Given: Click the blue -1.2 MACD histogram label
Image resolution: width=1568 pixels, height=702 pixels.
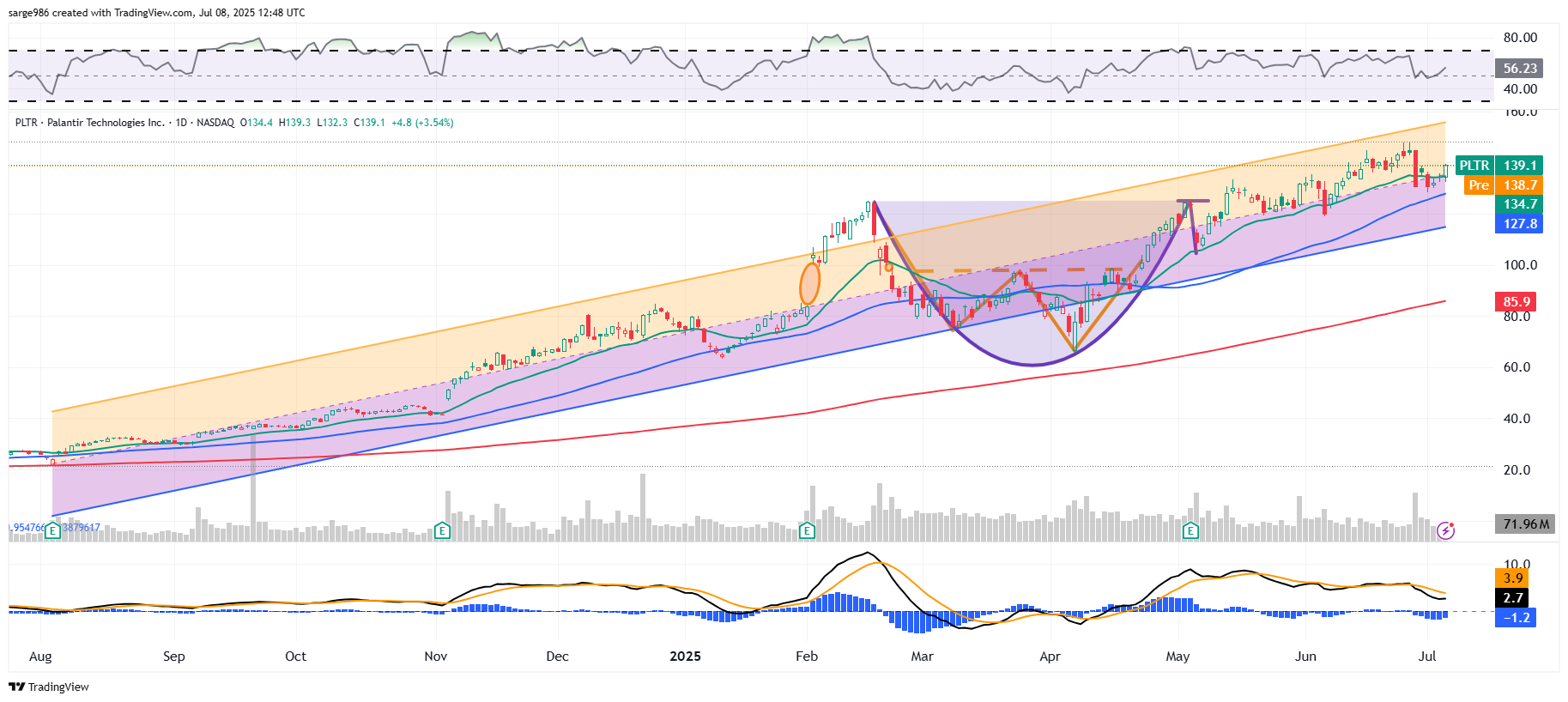Looking at the screenshot, I should click(1516, 618).
